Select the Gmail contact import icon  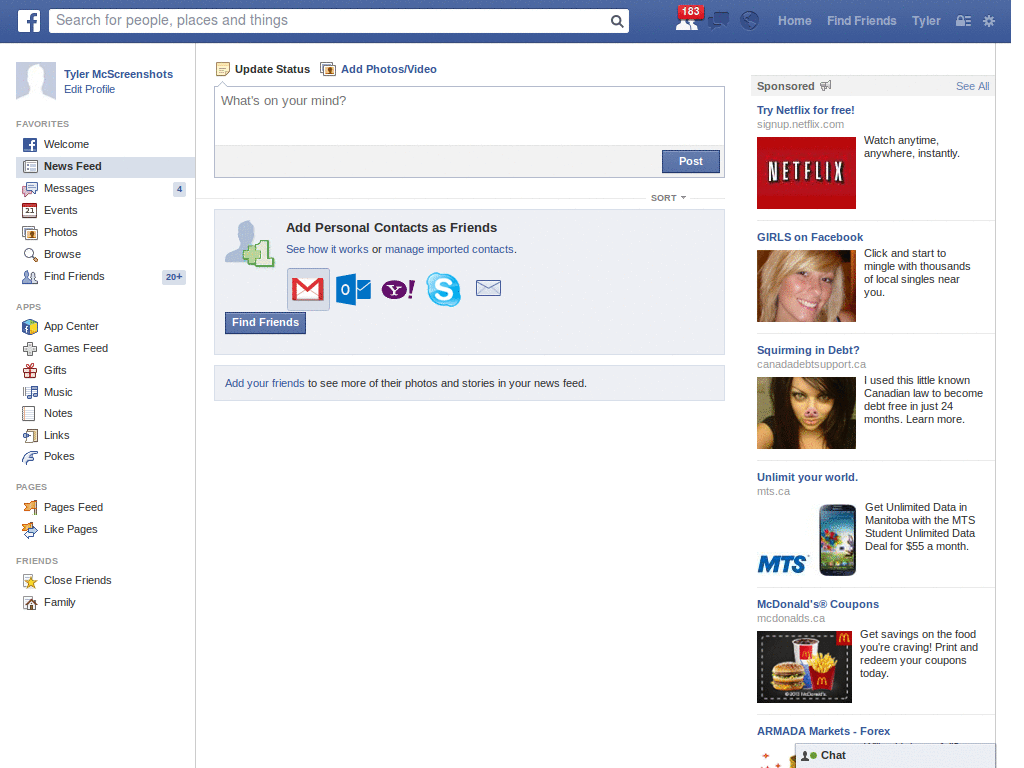[308, 289]
